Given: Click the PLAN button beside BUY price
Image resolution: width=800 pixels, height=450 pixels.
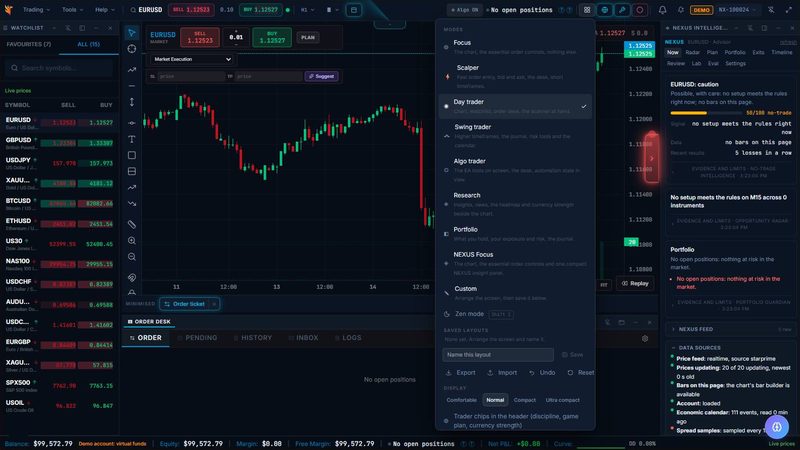Looking at the screenshot, I should pyautogui.click(x=308, y=37).
